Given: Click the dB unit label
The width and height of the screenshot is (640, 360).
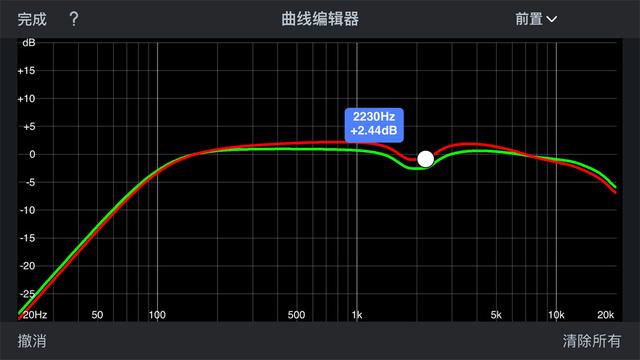Looking at the screenshot, I should (29, 42).
